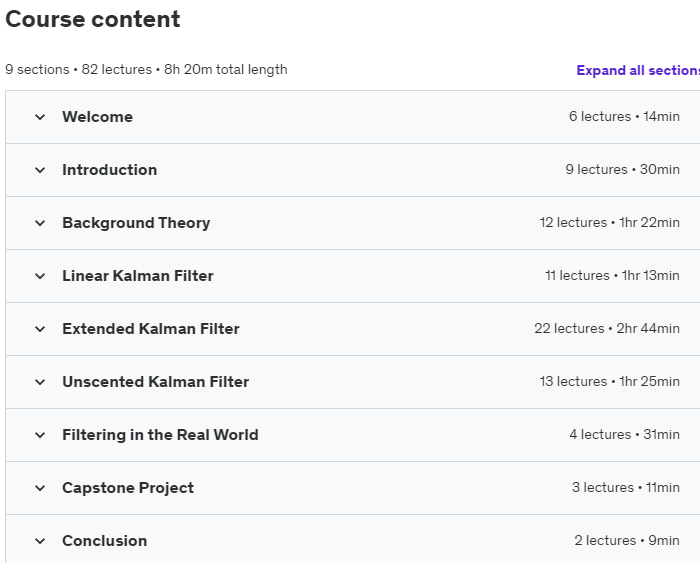This screenshot has width=700, height=563.
Task: Expand the Unscented Kalman Filter chevron
Action: [40, 382]
